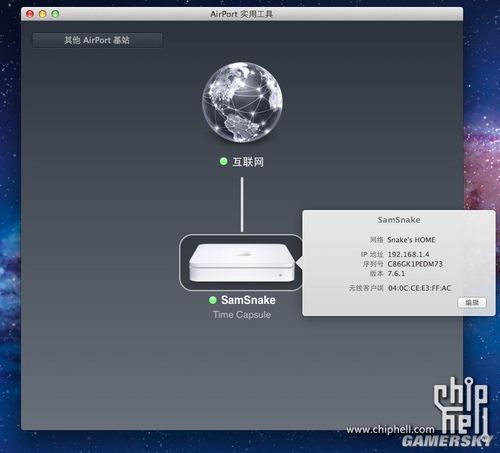Select the Time Capsule device icon
The height and width of the screenshot is (453, 500).
(242, 262)
